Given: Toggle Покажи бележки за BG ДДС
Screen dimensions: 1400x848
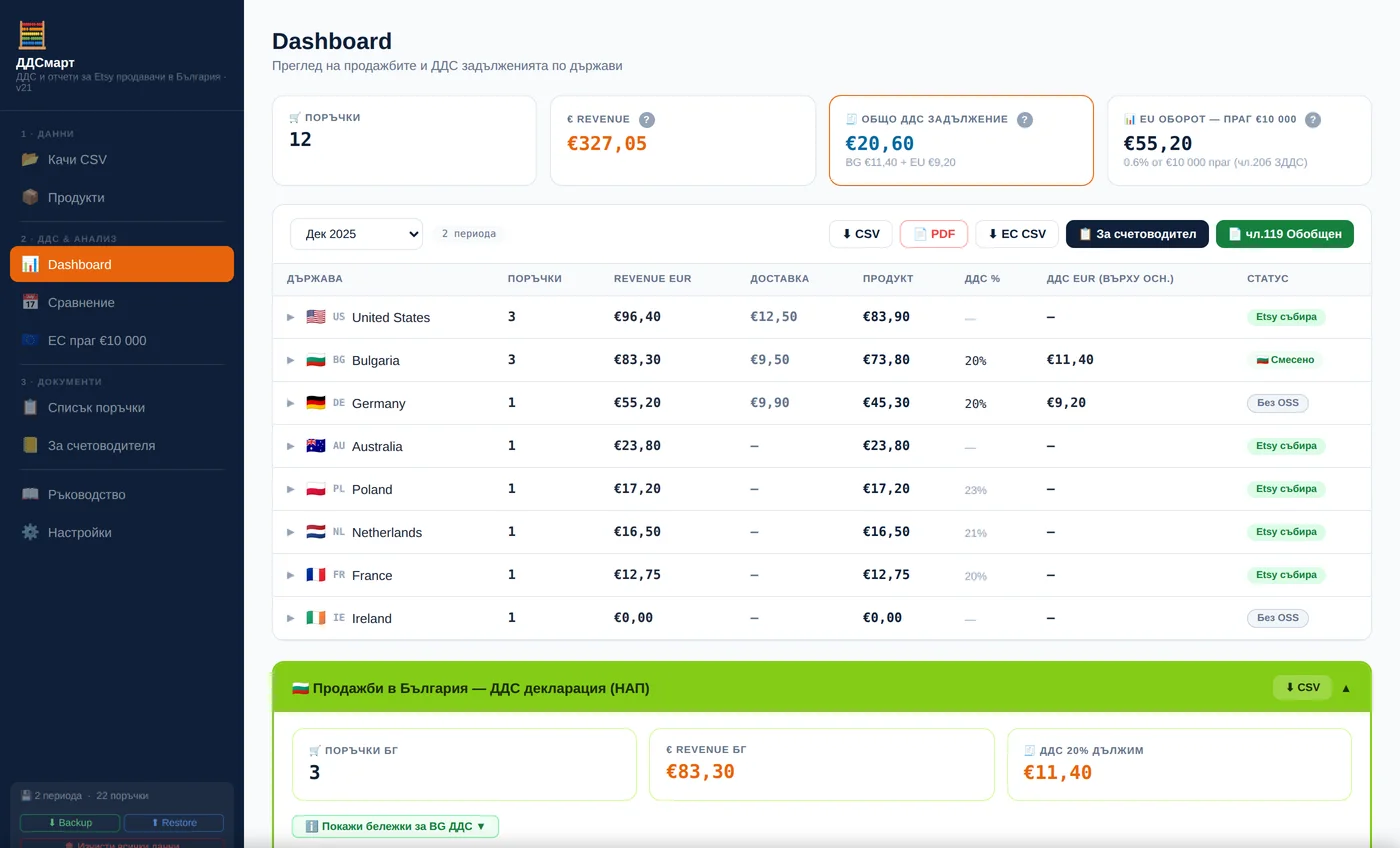Looking at the screenshot, I should 395,826.
